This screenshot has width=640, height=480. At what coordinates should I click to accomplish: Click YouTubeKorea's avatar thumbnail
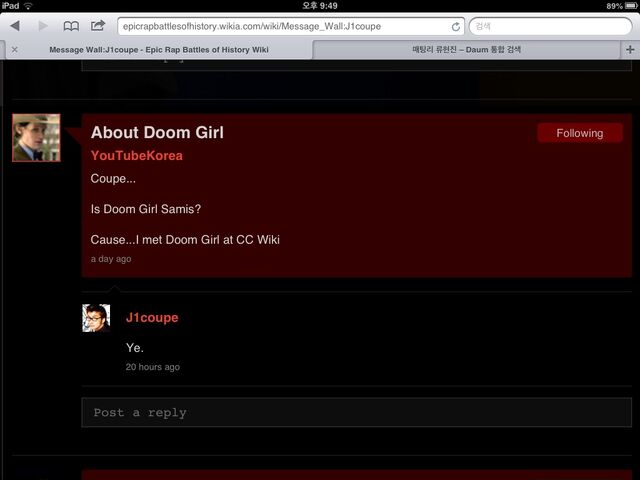click(36, 138)
